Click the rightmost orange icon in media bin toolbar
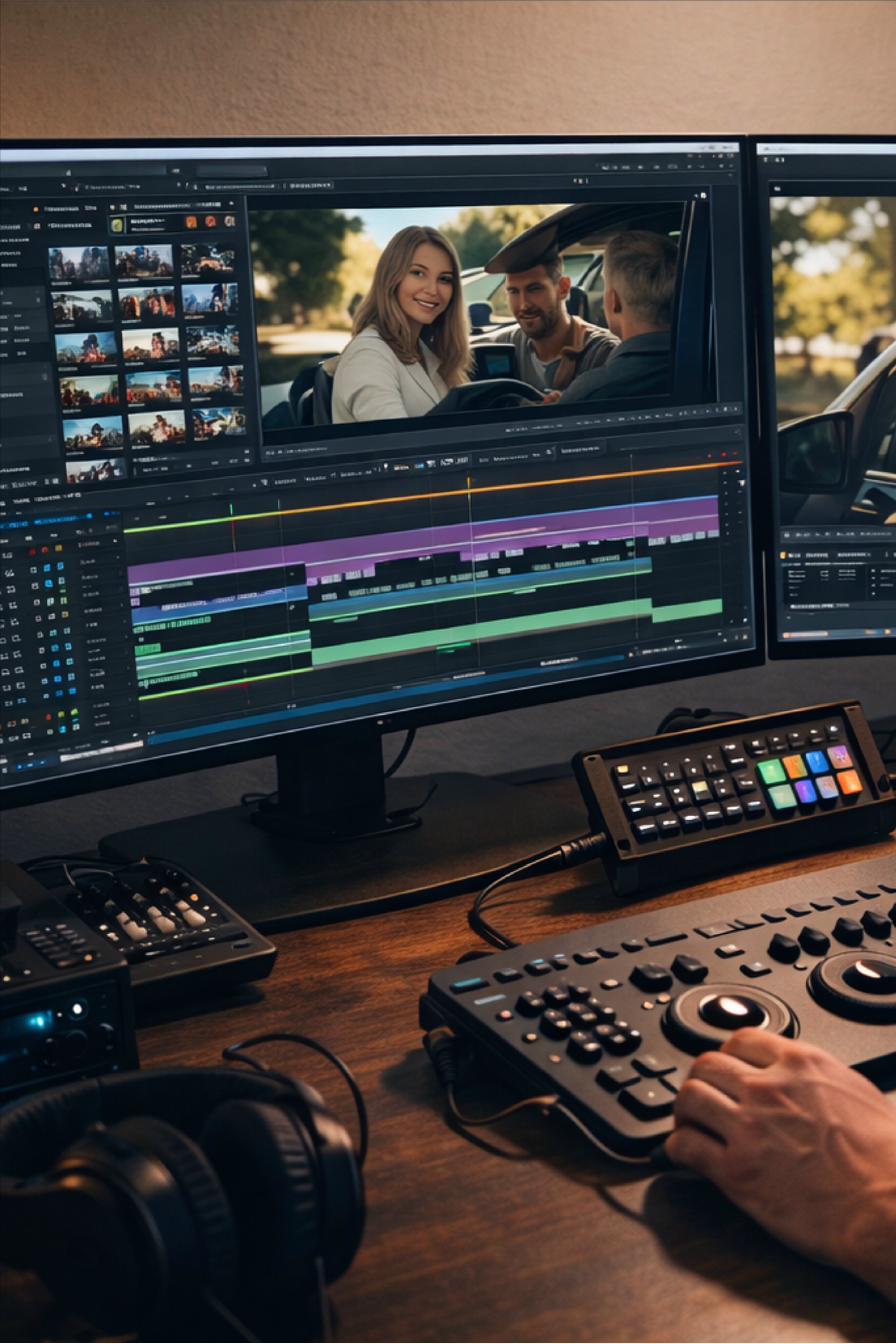The width and height of the screenshot is (896, 1344). click(229, 222)
